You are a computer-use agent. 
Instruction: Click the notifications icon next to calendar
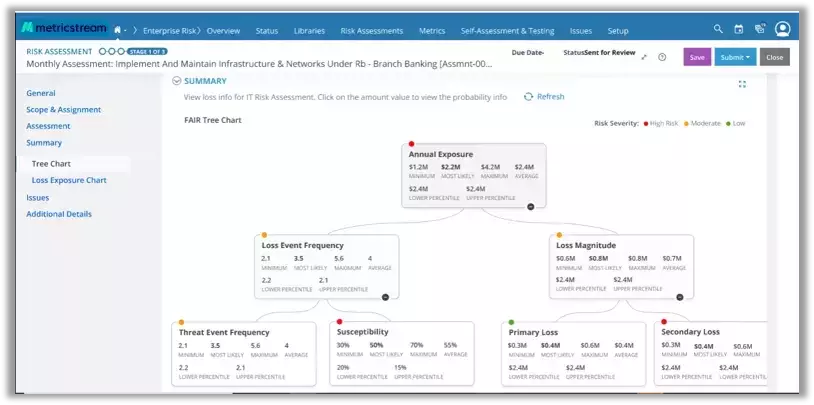point(760,30)
